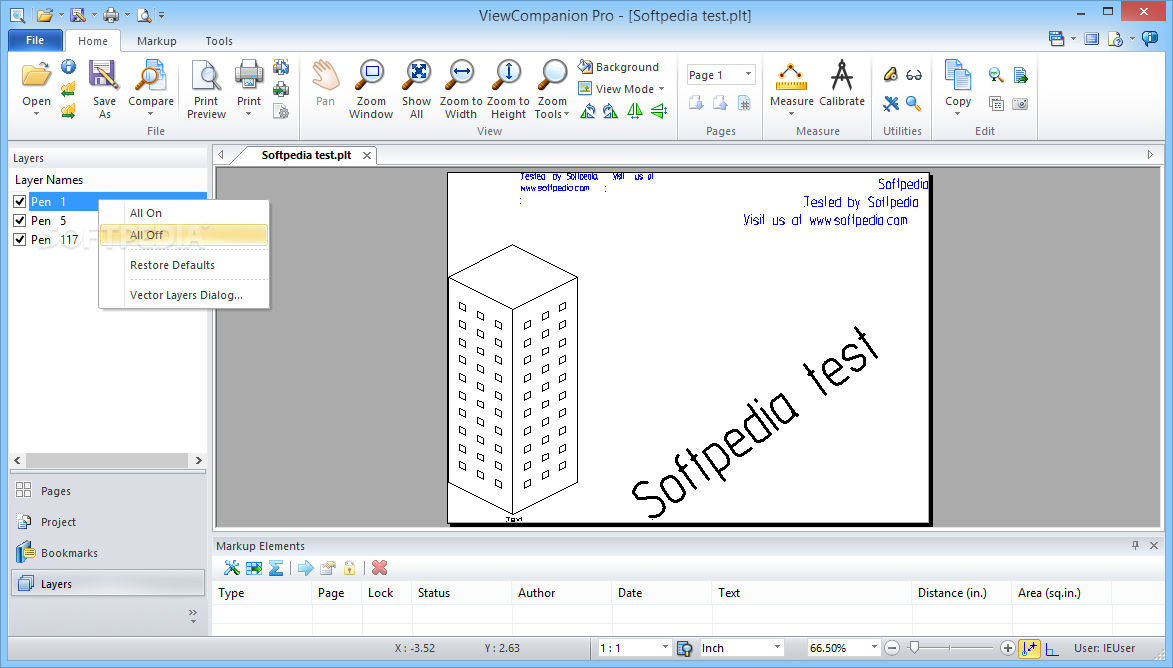Move the zoom slider thumb
The height and width of the screenshot is (668, 1173).
click(x=914, y=648)
